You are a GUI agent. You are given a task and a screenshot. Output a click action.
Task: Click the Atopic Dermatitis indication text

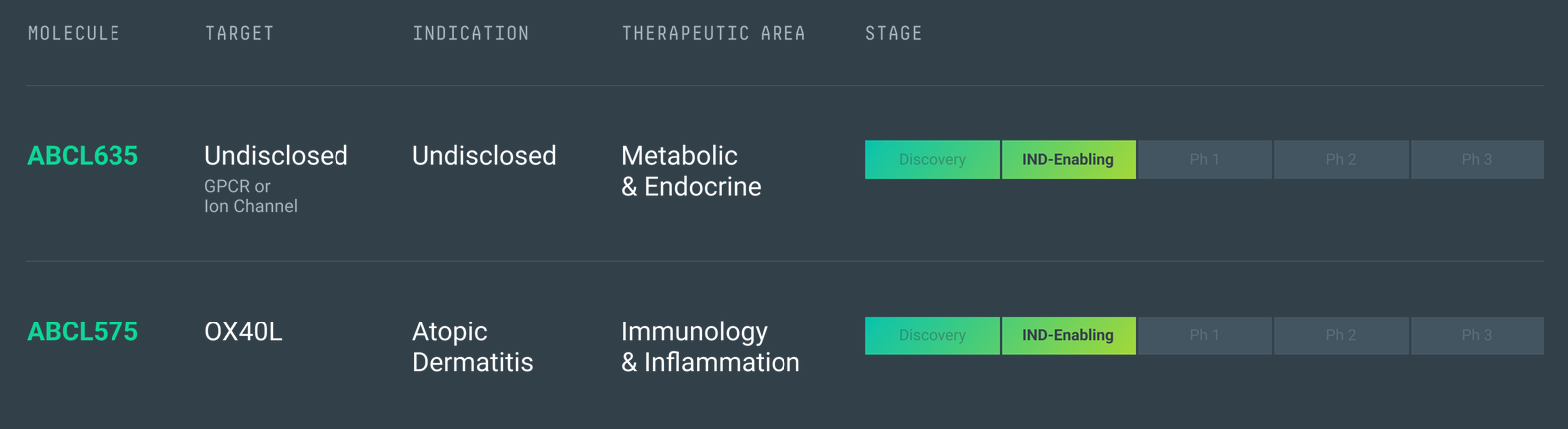click(x=473, y=347)
